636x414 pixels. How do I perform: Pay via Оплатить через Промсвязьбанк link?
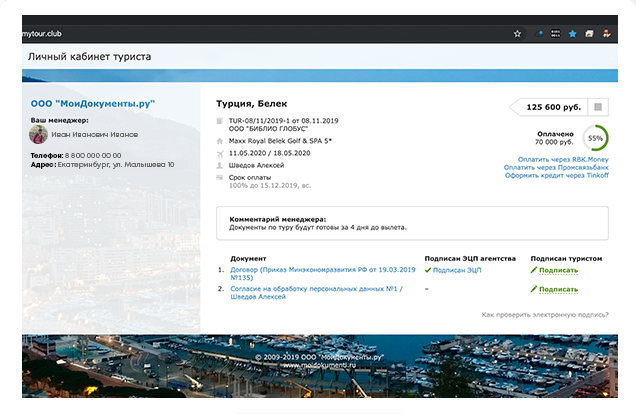point(554,167)
